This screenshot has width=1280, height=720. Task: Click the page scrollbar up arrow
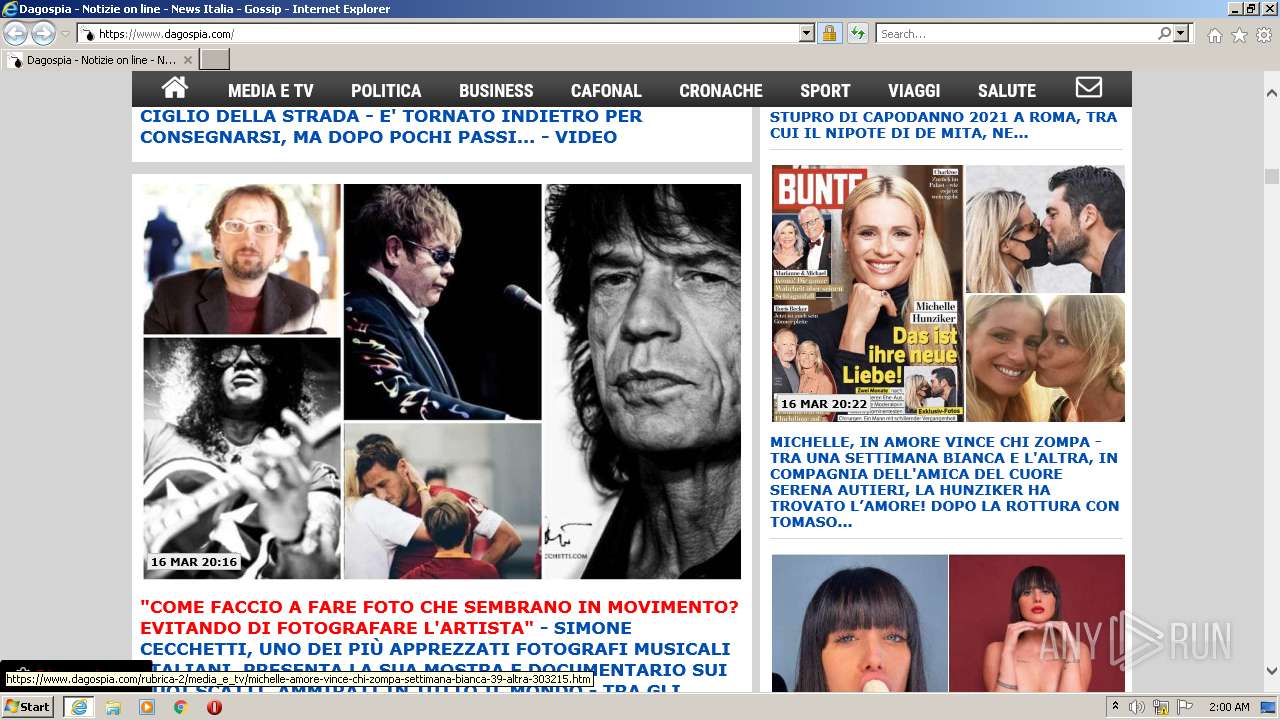coord(1272,91)
